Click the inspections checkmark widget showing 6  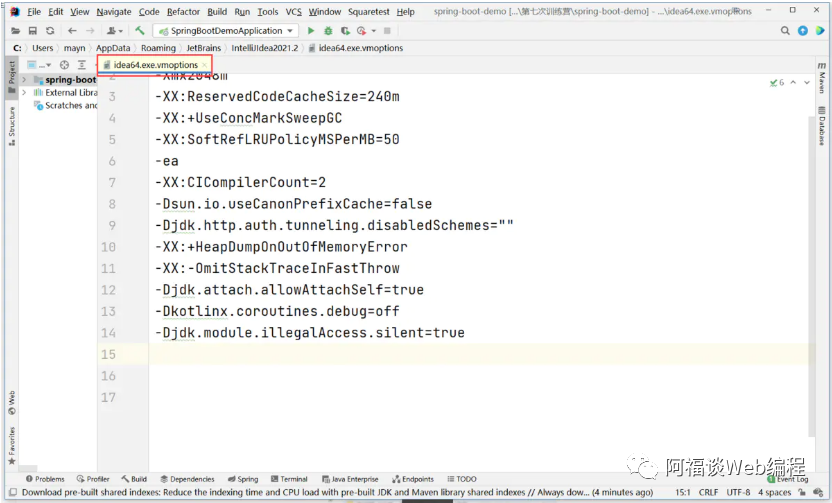[777, 82]
